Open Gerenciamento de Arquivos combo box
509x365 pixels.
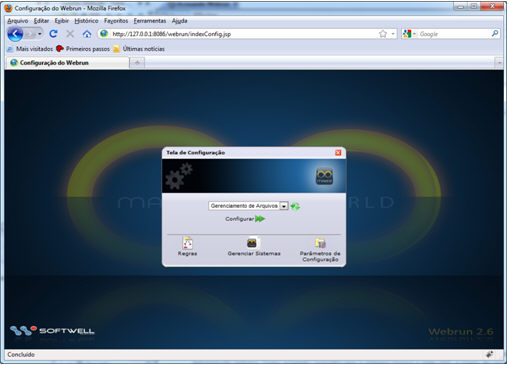click(248, 206)
